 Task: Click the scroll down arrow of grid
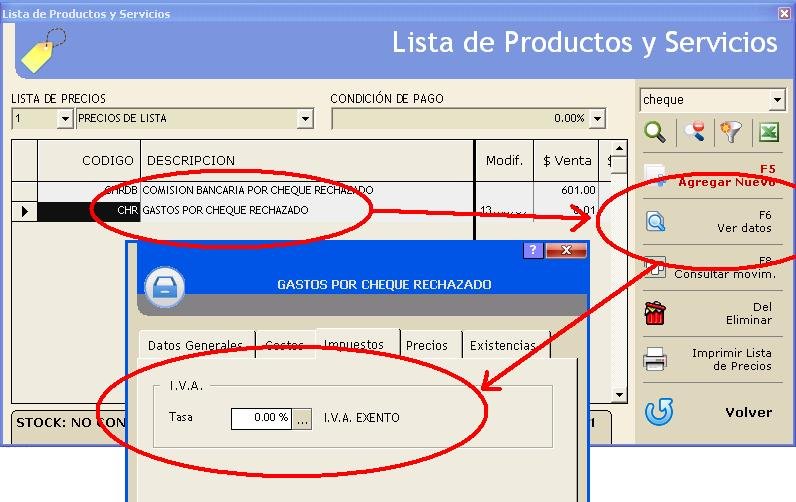(619, 394)
